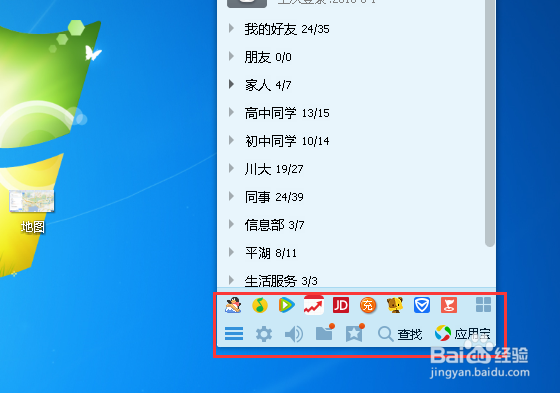Select the 地图 desktop shortcut thumbnail
The image size is (560, 393).
(32, 201)
